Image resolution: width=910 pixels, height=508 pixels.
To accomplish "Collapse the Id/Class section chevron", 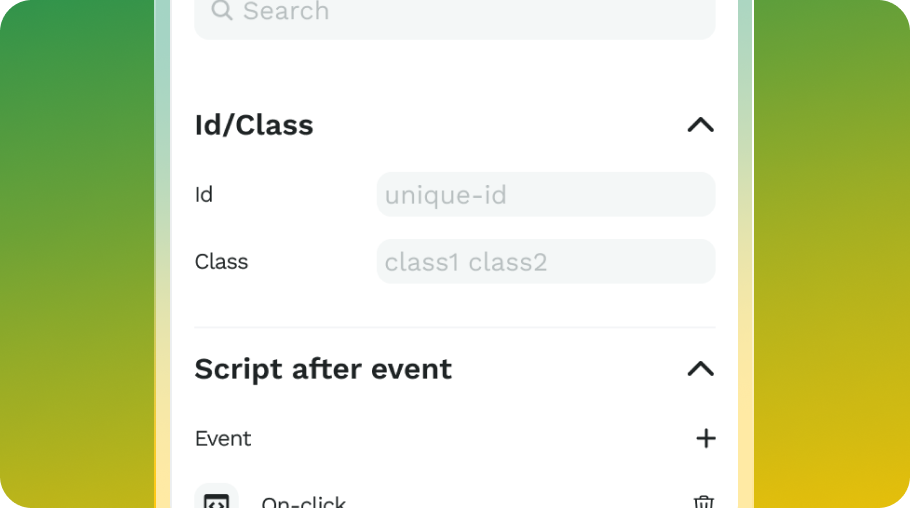I will click(700, 125).
